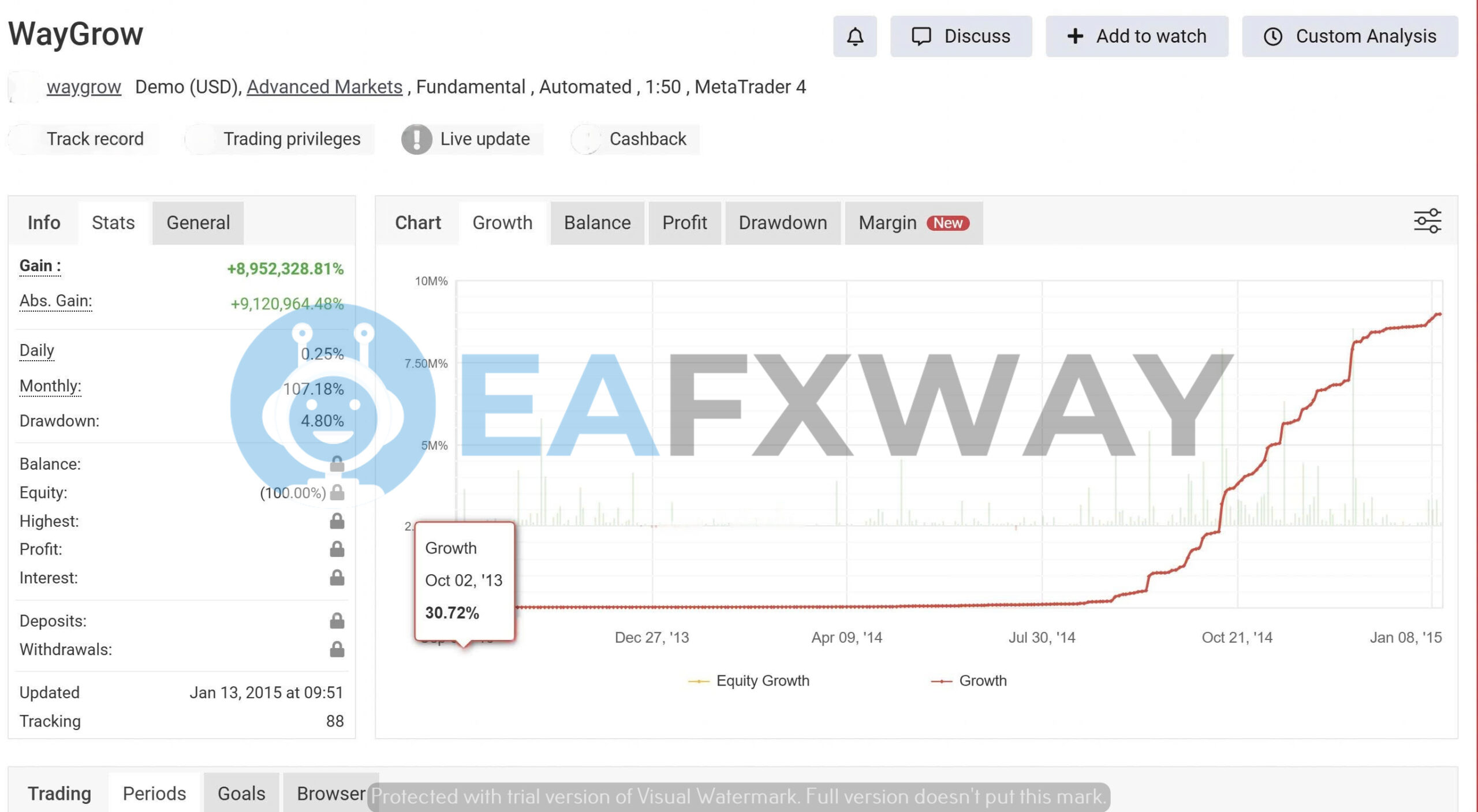Click the Withdrawals lock icon
This screenshot has height=812, width=1478.
(x=337, y=650)
